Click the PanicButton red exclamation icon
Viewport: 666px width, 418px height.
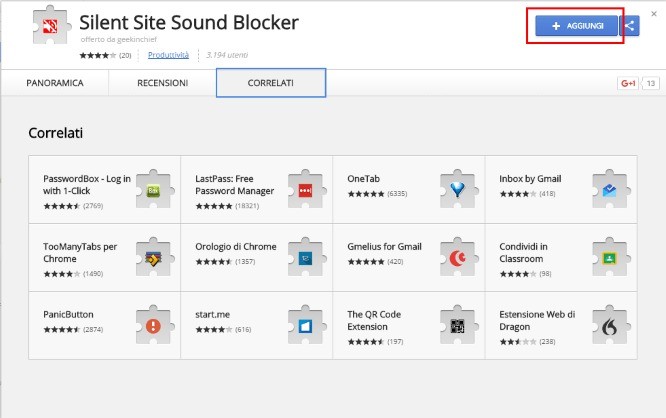pyautogui.click(x=154, y=324)
